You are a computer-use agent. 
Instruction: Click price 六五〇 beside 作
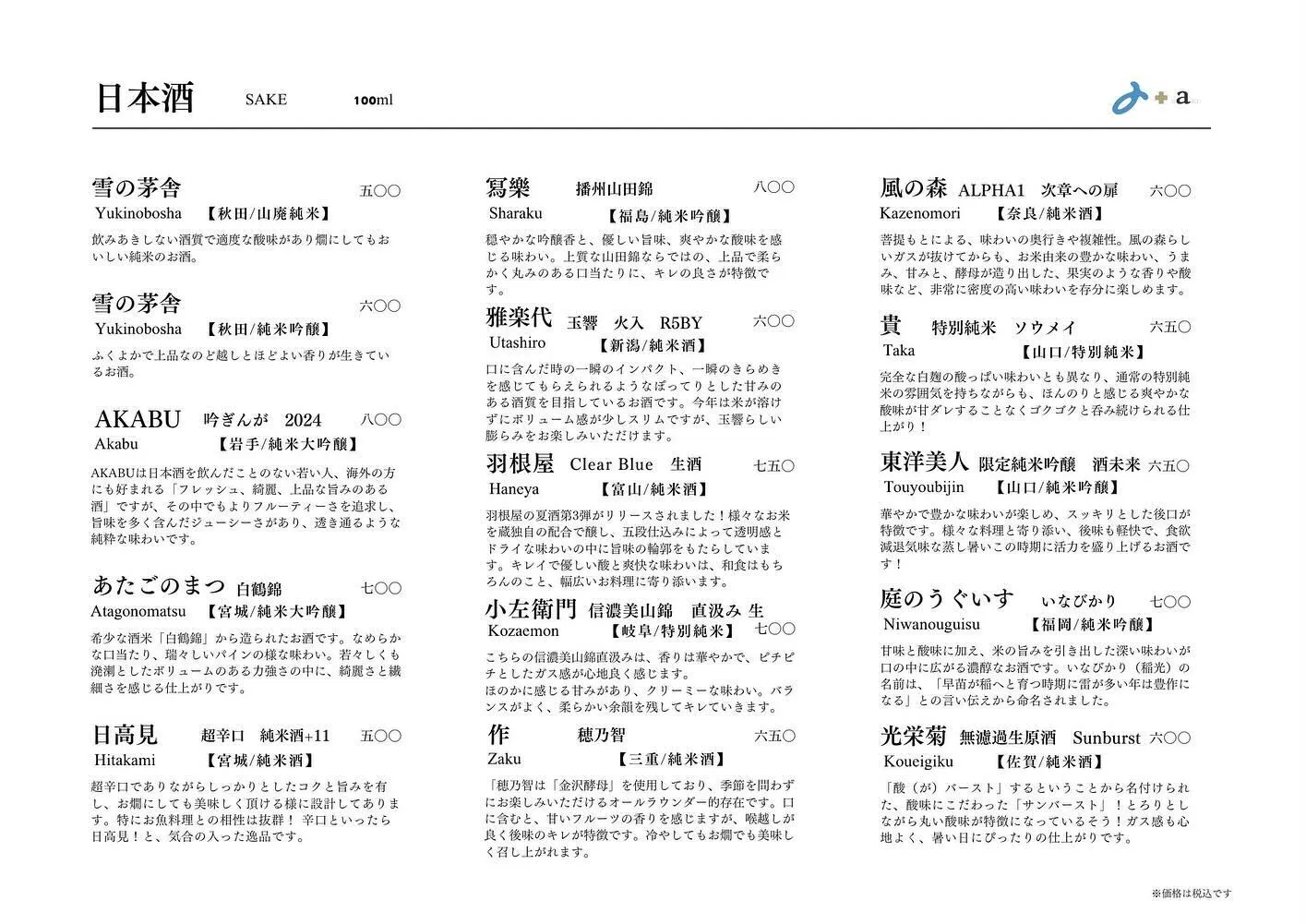pyautogui.click(x=773, y=737)
